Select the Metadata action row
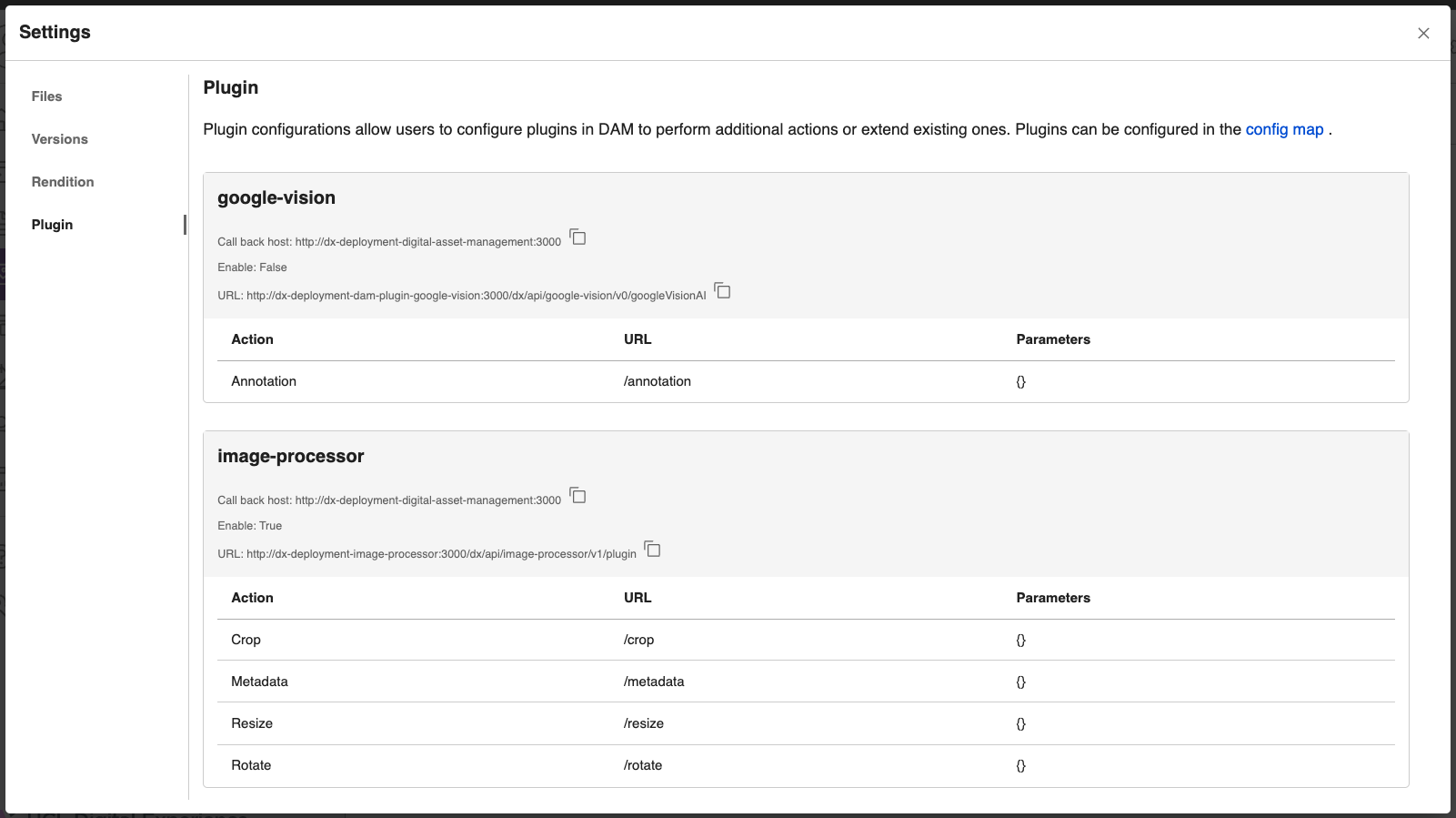This screenshot has width=1456, height=818. [x=259, y=682]
